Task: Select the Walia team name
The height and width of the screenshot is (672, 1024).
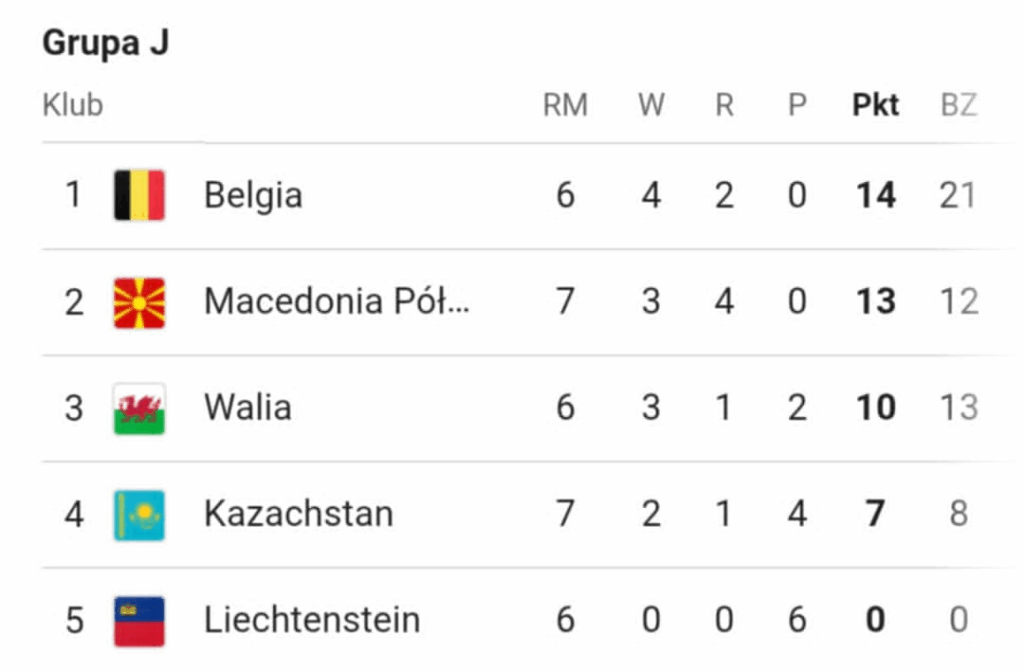Action: [x=248, y=408]
